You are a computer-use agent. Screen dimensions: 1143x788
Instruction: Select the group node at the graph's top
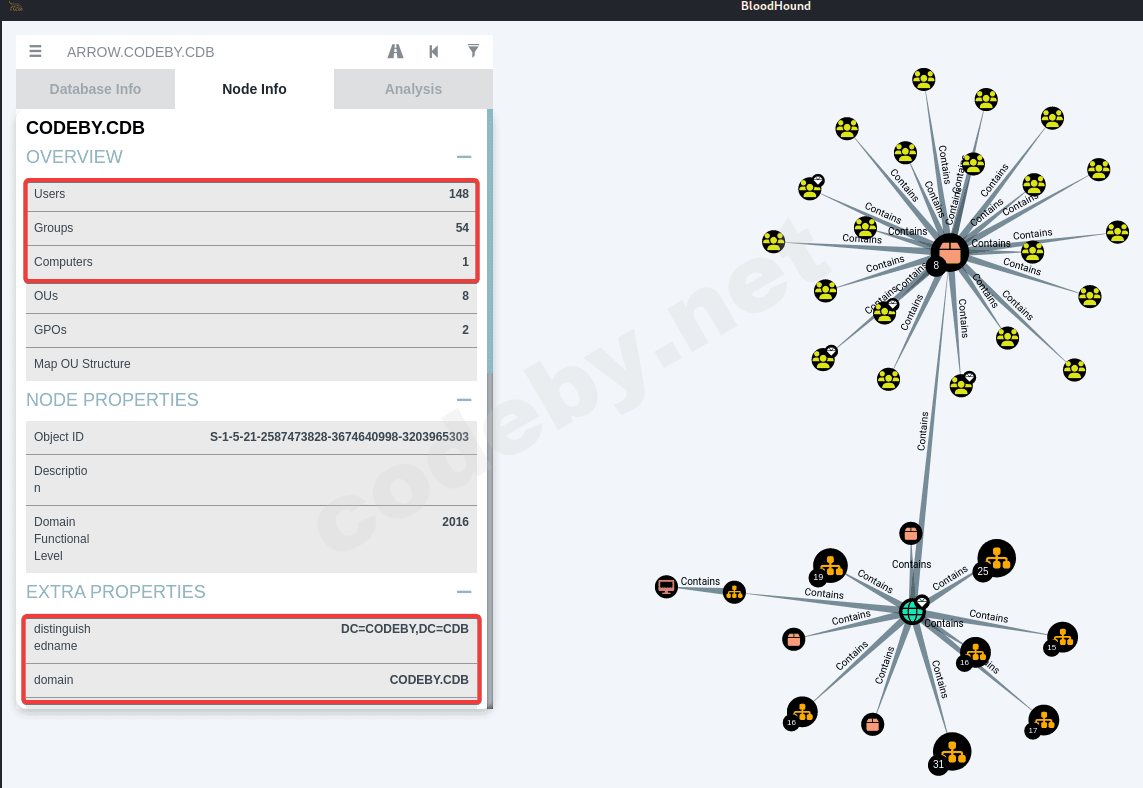coord(924,79)
